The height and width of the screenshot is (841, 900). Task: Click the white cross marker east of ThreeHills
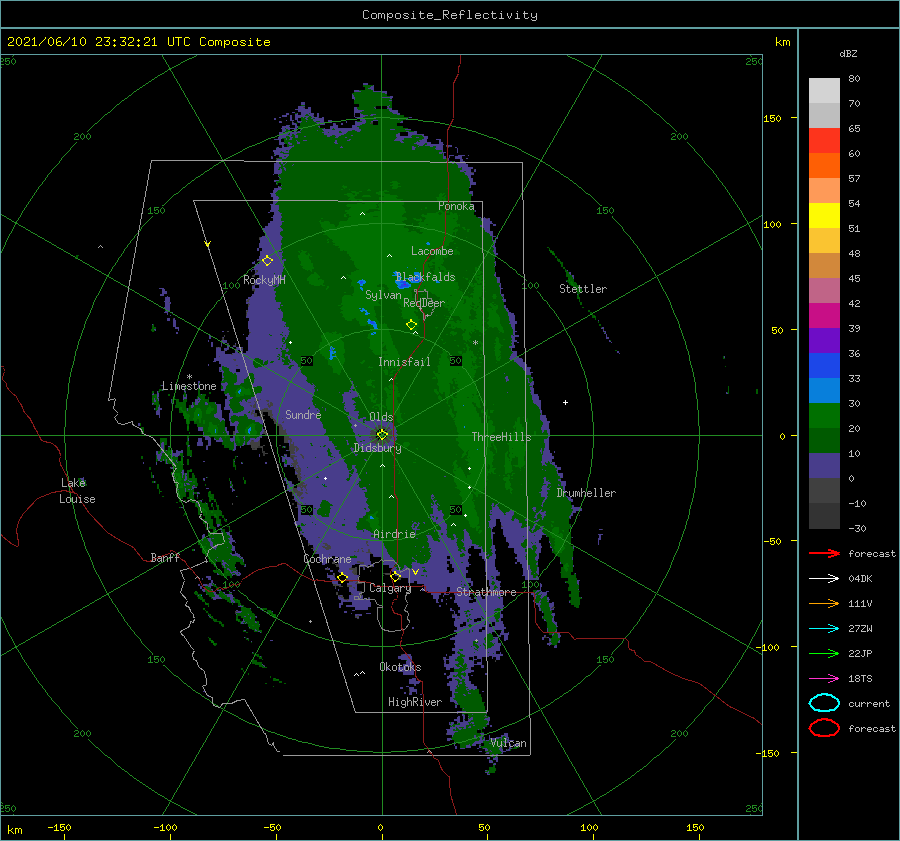(x=565, y=402)
